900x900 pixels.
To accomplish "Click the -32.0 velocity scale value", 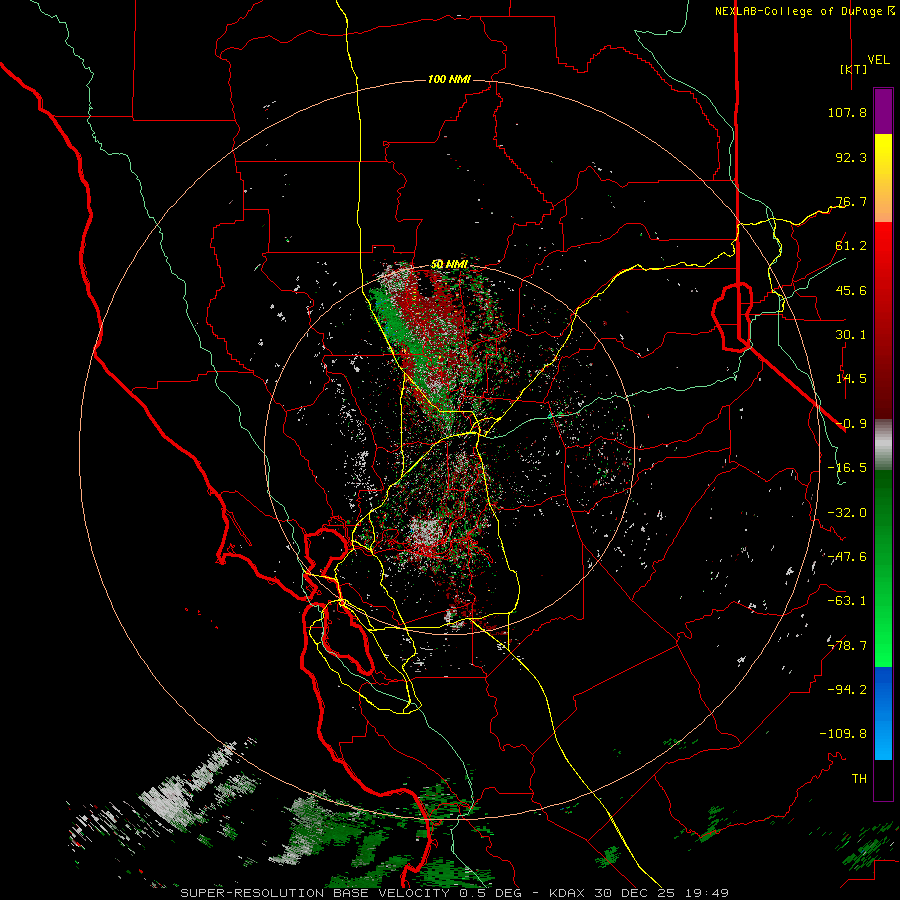I will tap(847, 513).
